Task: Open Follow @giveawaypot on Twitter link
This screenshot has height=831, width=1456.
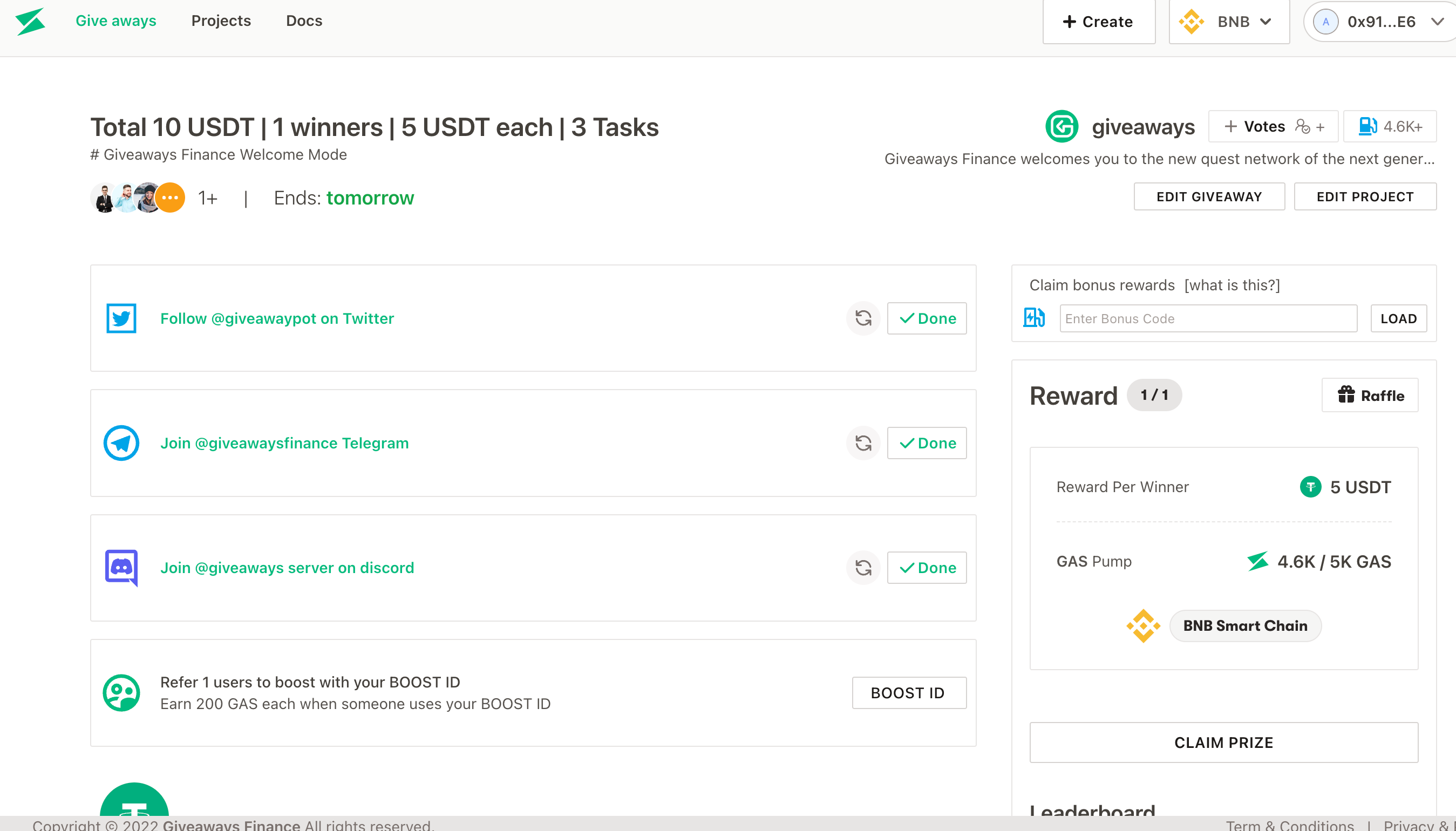Action: (277, 318)
